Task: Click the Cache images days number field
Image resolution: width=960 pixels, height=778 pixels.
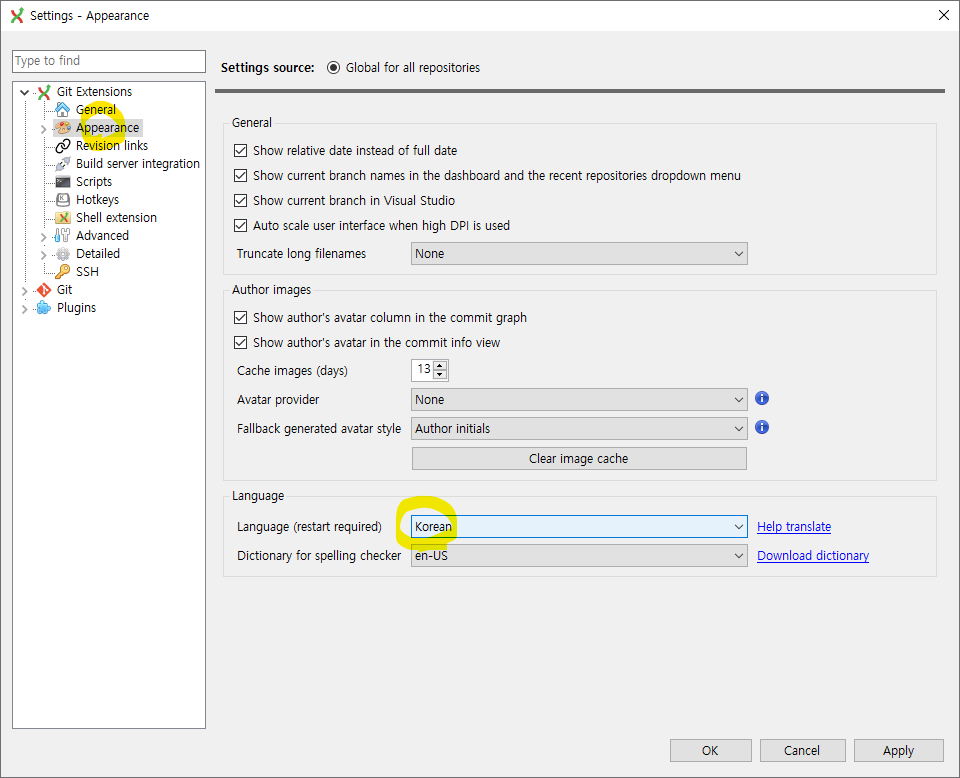Action: pos(422,370)
